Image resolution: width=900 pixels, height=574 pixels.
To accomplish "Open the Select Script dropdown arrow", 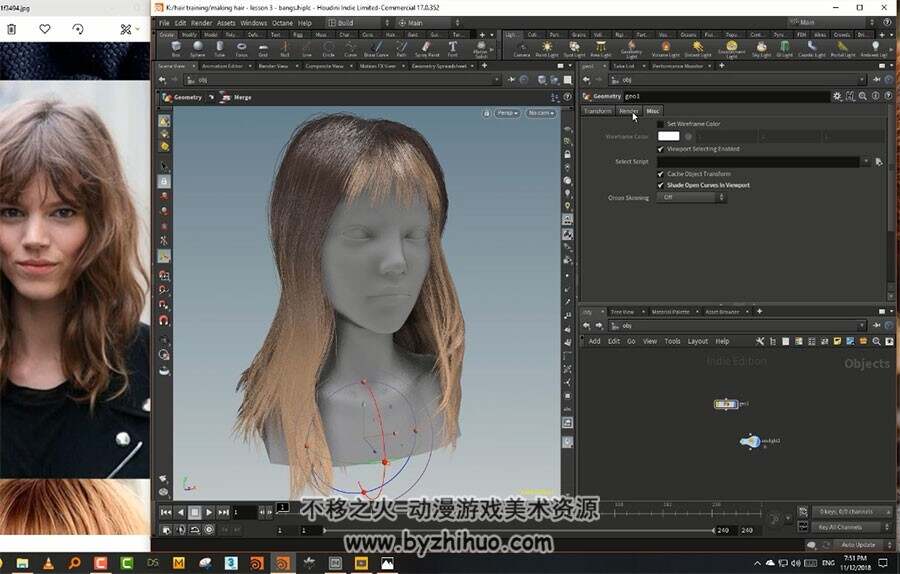I will coord(866,162).
